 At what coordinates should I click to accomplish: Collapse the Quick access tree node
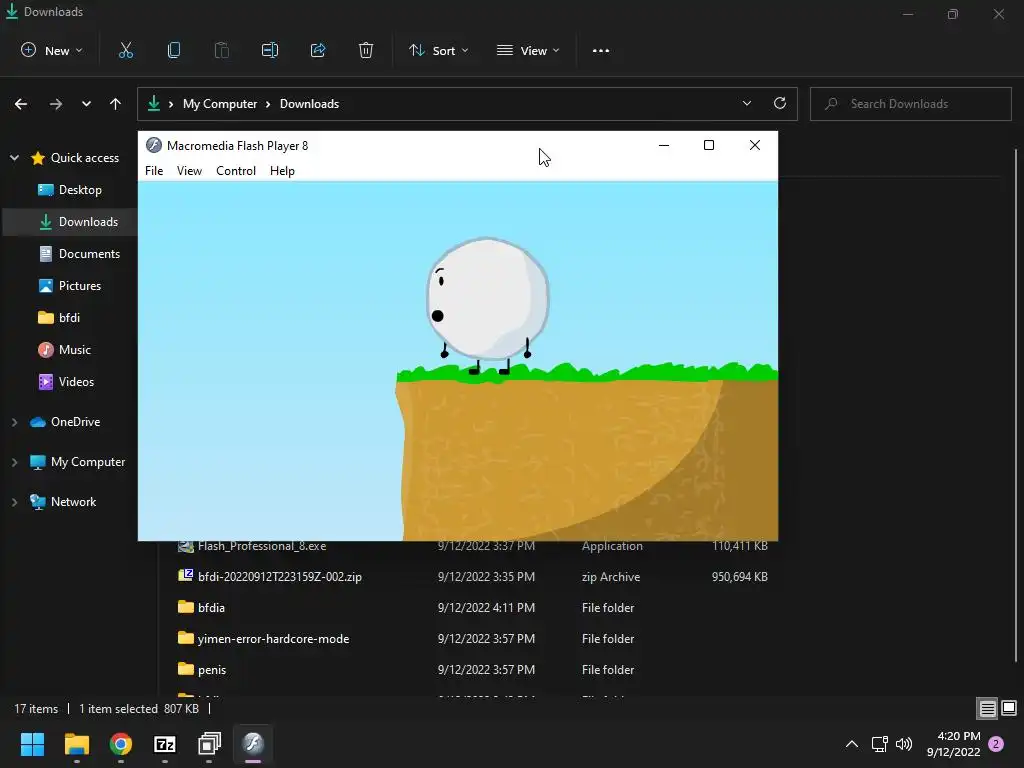[14, 157]
